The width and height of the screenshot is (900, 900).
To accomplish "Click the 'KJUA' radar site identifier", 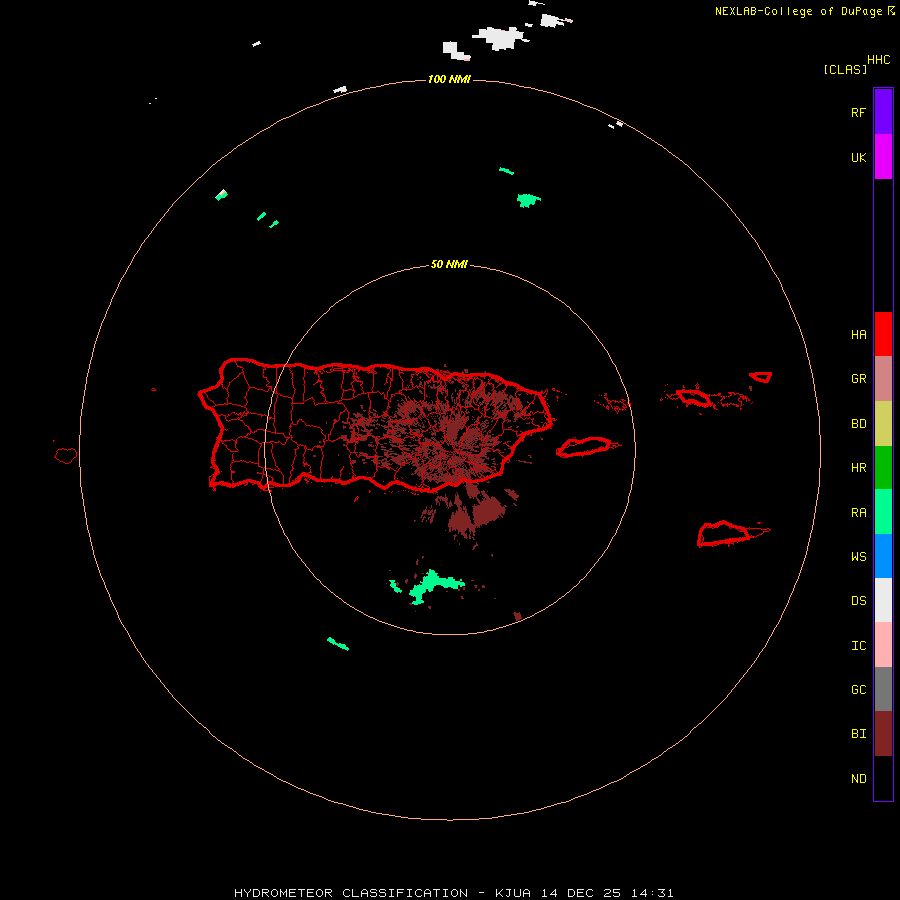I will 513,893.
